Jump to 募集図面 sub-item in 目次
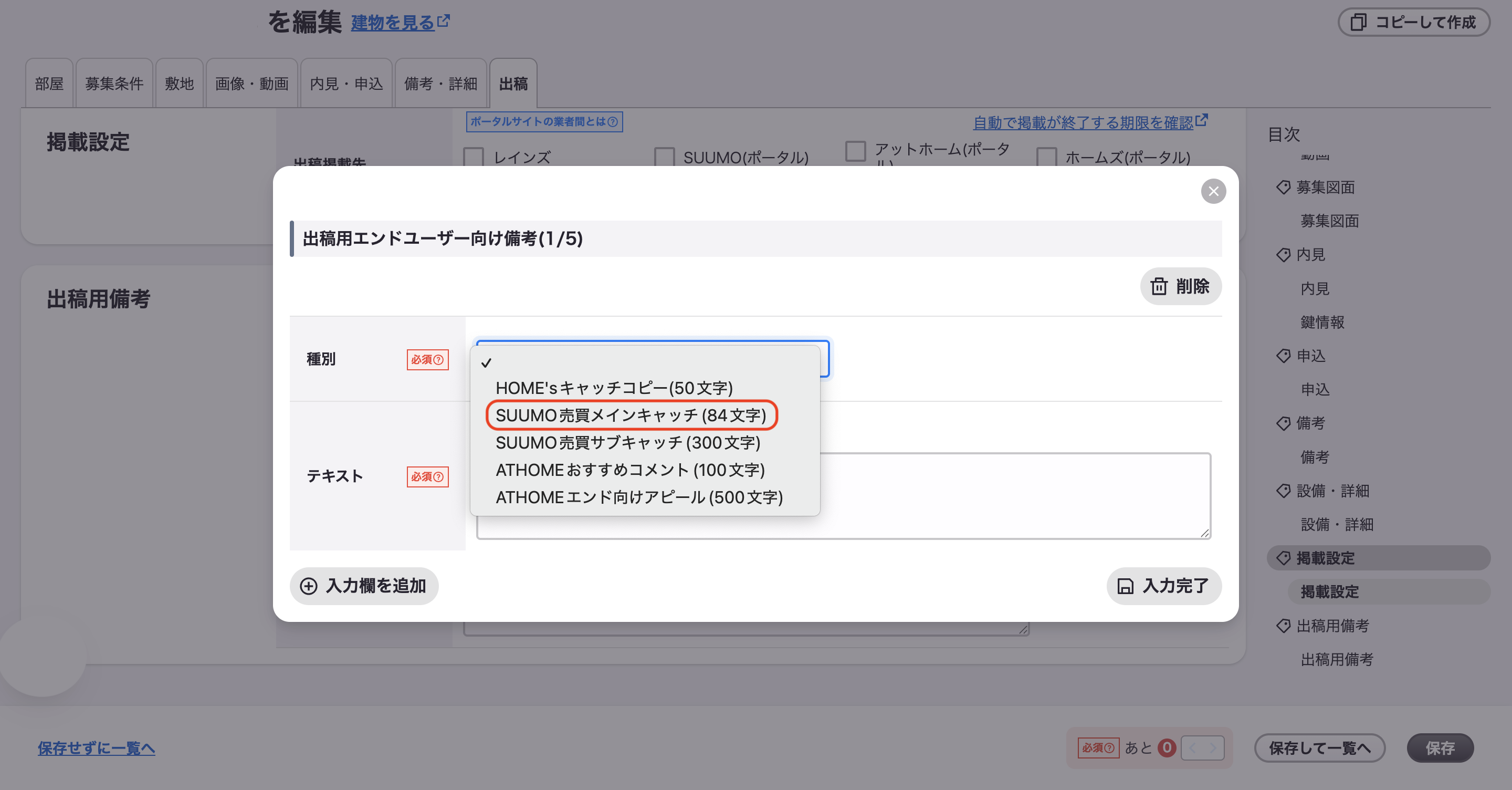The image size is (1512, 790). coord(1329,221)
